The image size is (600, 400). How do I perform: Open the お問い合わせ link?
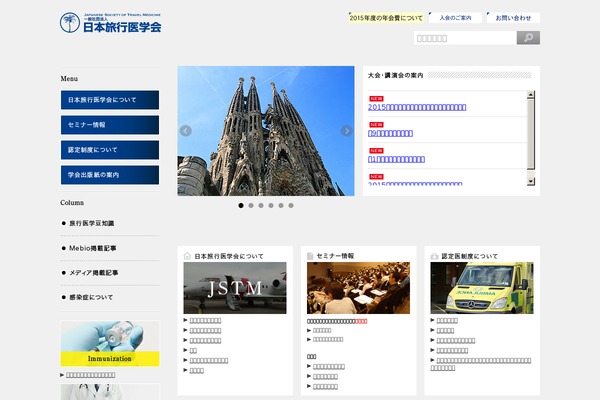pyautogui.click(x=513, y=18)
